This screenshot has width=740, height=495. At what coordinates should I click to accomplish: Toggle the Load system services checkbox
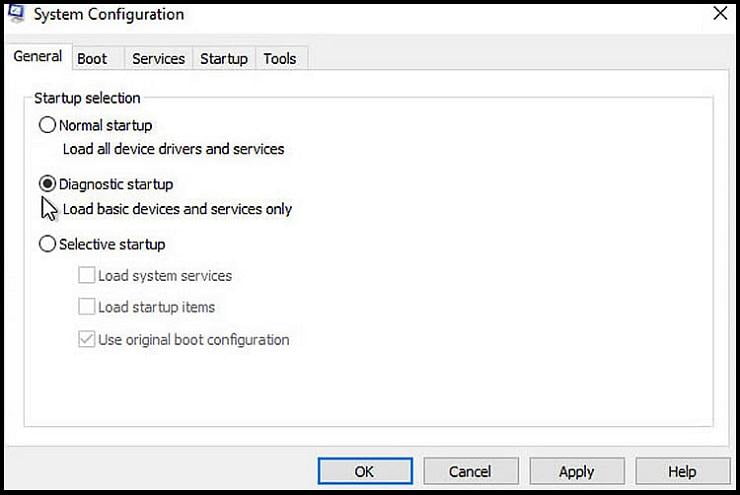coord(86,275)
